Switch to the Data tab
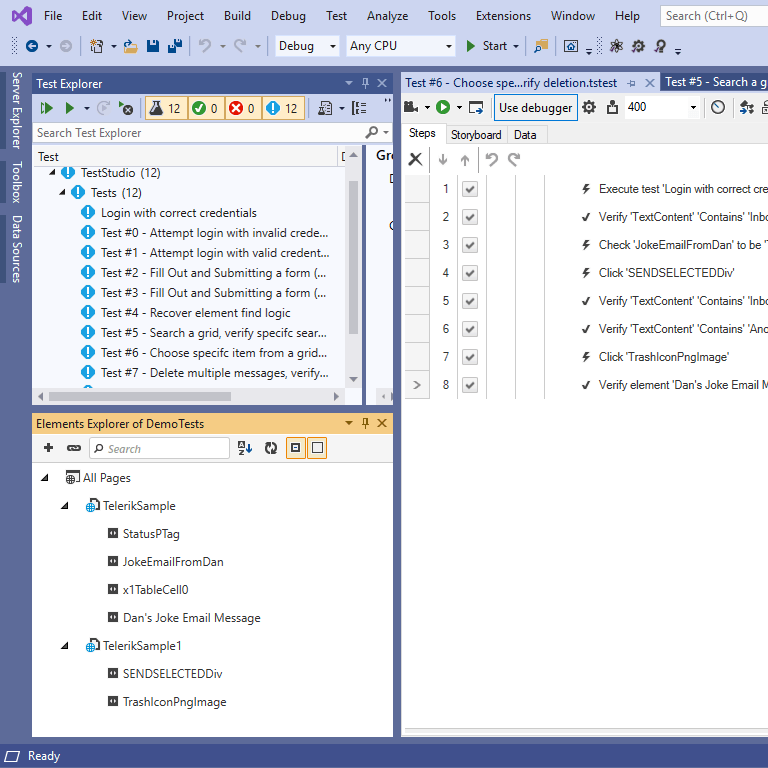Screen dimensions: 768x768 pyautogui.click(x=525, y=135)
